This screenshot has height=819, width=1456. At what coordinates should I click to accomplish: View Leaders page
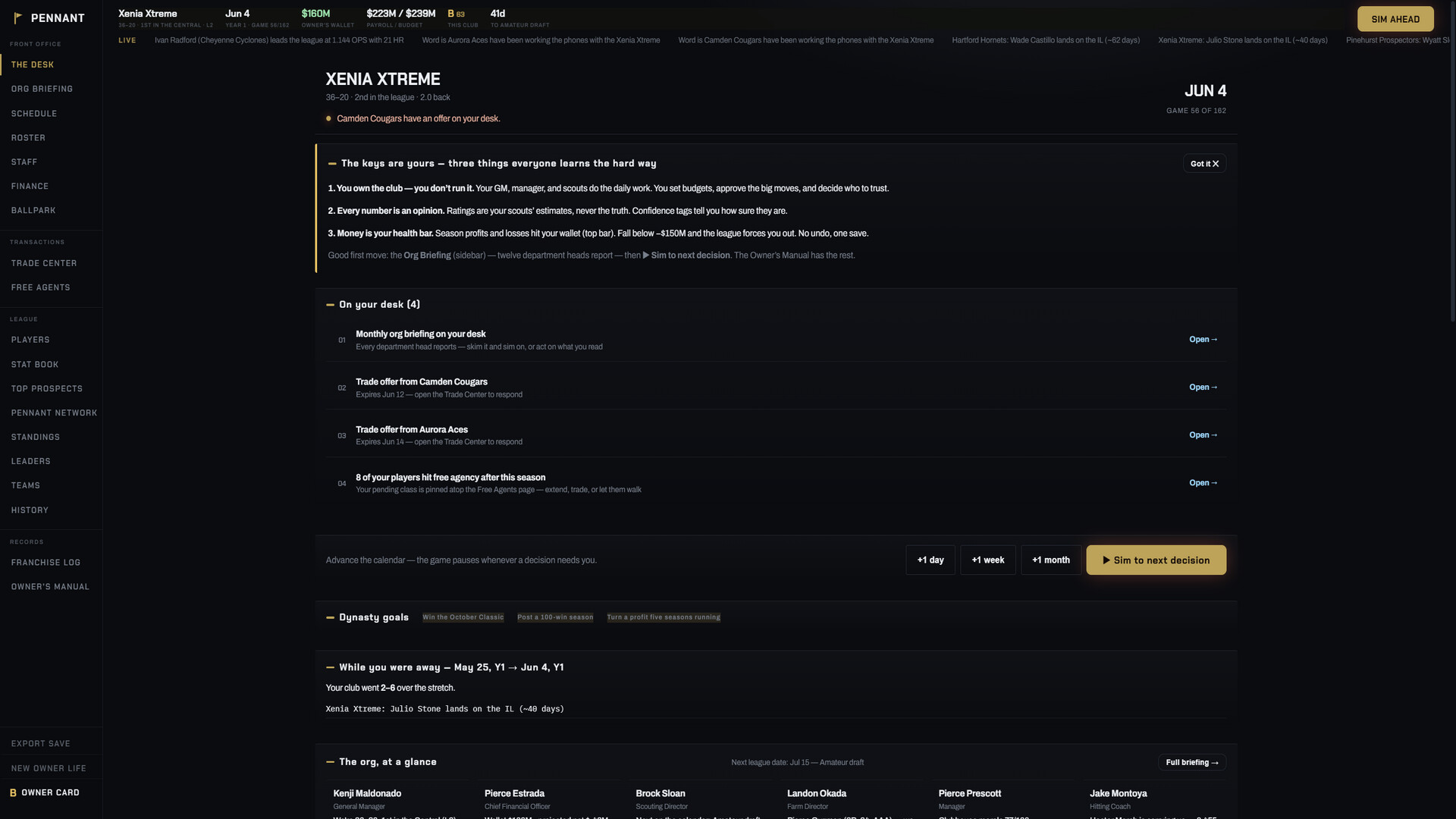pos(52,462)
